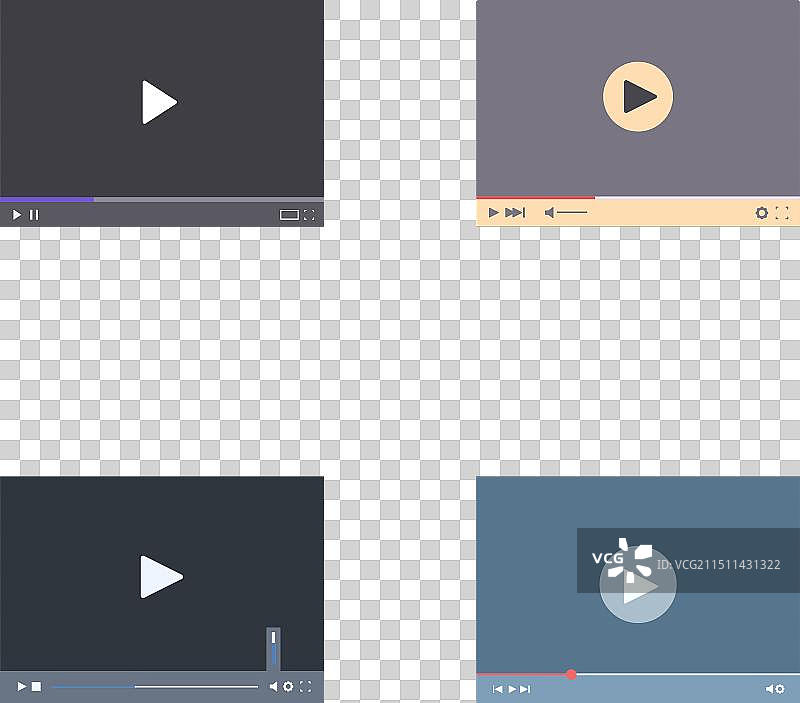This screenshot has height=703, width=800.
Task: Toggle fullscreen on the cream control bar
Action: [782, 213]
